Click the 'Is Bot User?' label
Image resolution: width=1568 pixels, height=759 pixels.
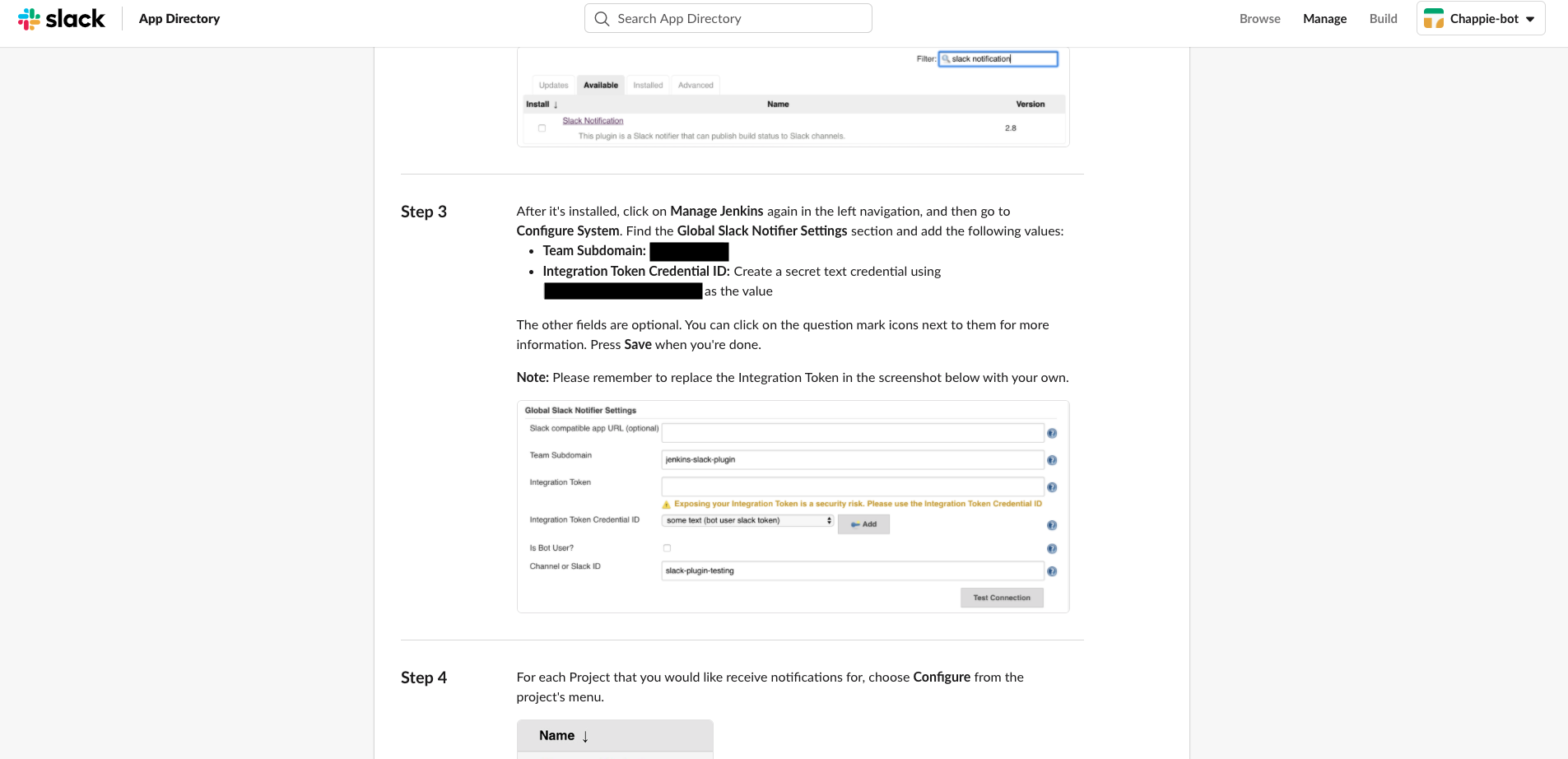point(551,548)
